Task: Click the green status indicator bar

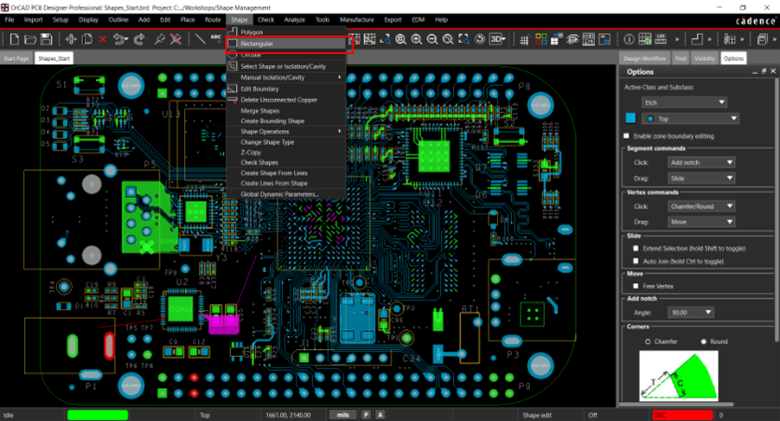Action: point(98,415)
